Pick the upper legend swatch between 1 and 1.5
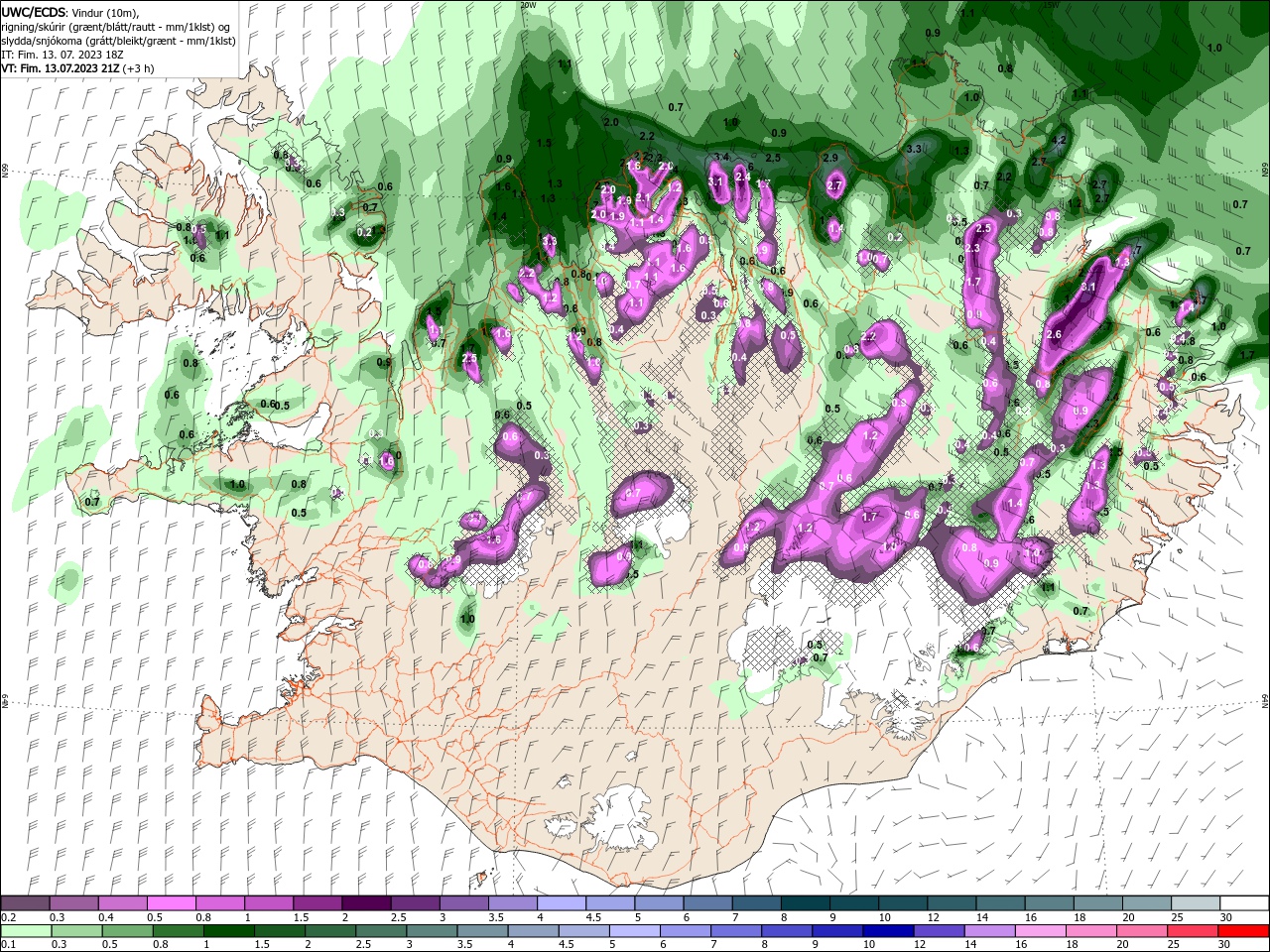The height and width of the screenshot is (952, 1270). (269, 903)
